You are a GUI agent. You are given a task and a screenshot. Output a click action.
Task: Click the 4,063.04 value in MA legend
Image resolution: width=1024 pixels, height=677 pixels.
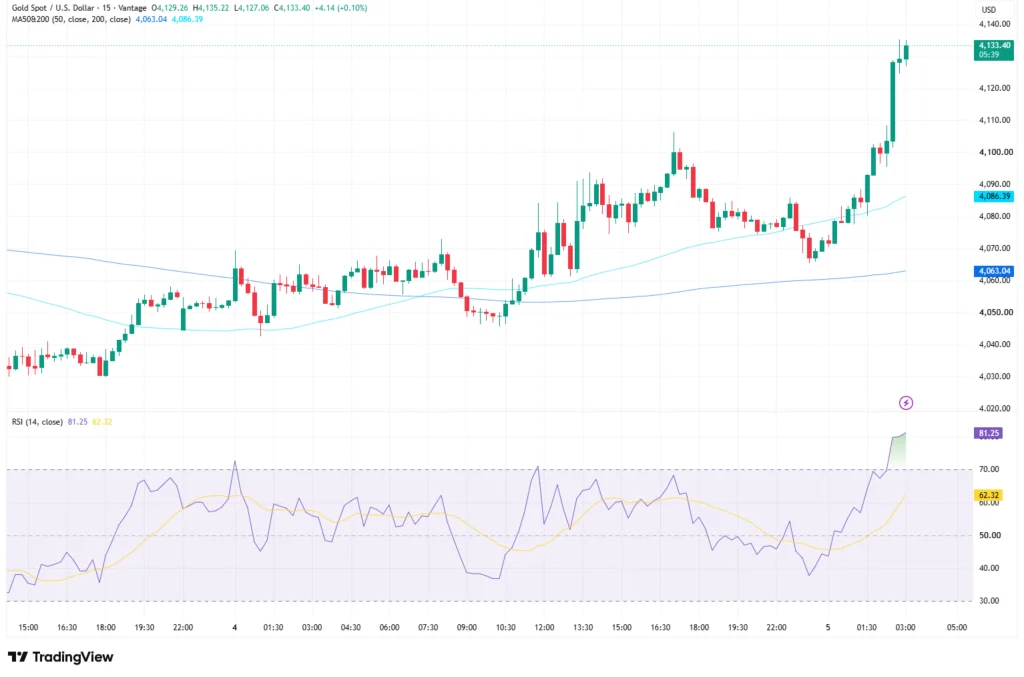tap(152, 20)
